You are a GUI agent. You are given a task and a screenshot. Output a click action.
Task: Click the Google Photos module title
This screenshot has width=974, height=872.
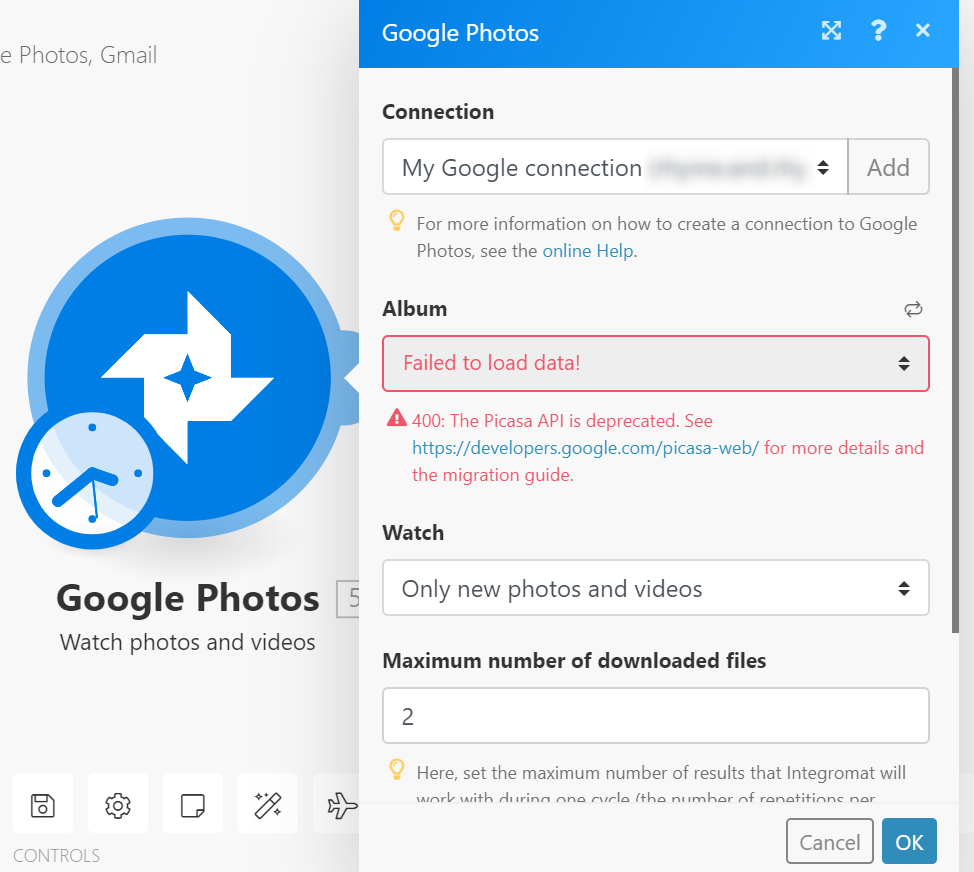[x=188, y=597]
